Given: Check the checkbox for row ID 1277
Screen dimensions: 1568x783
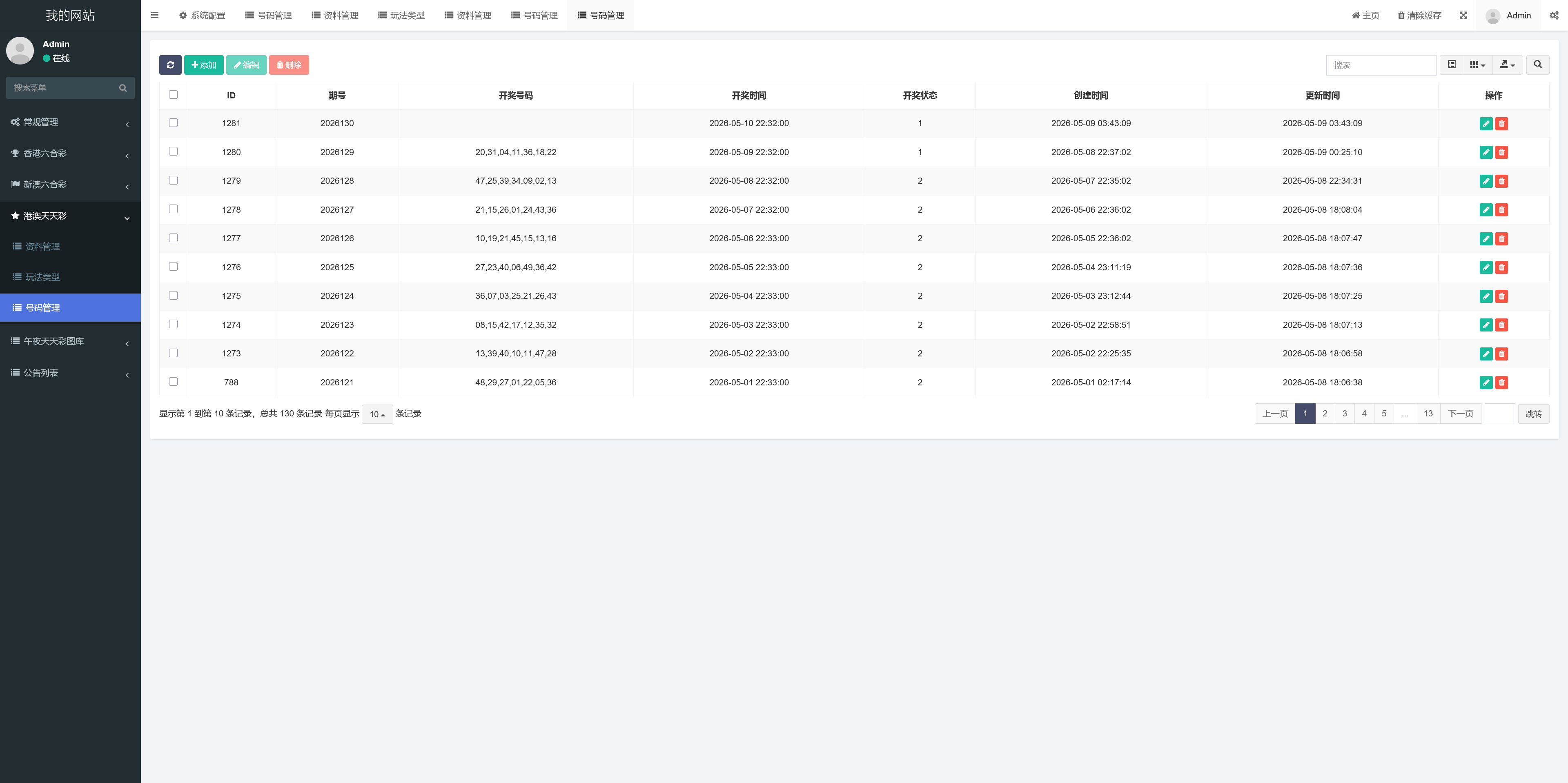Looking at the screenshot, I should click(174, 238).
